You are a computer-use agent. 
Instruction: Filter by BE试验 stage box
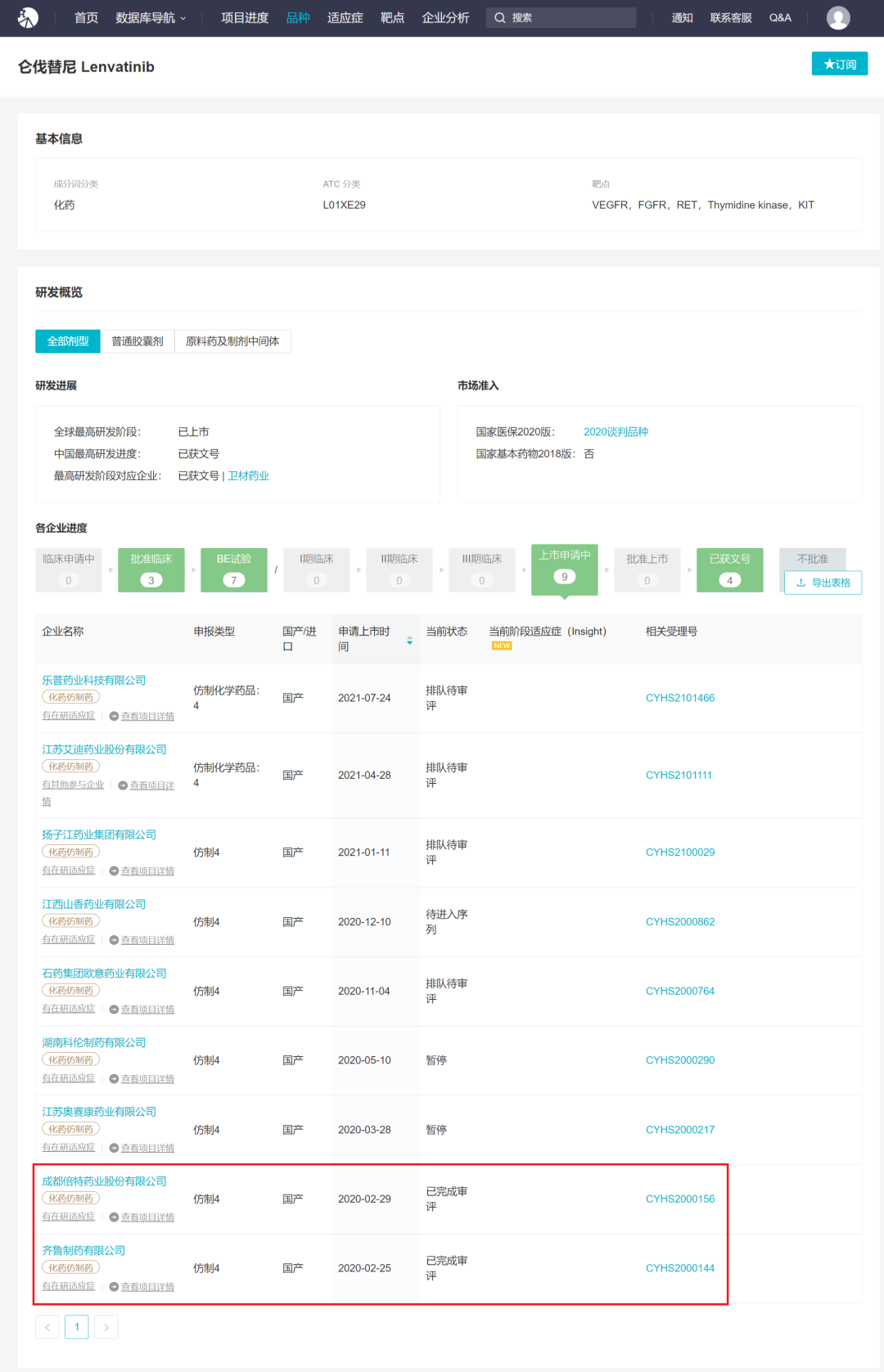pos(234,569)
